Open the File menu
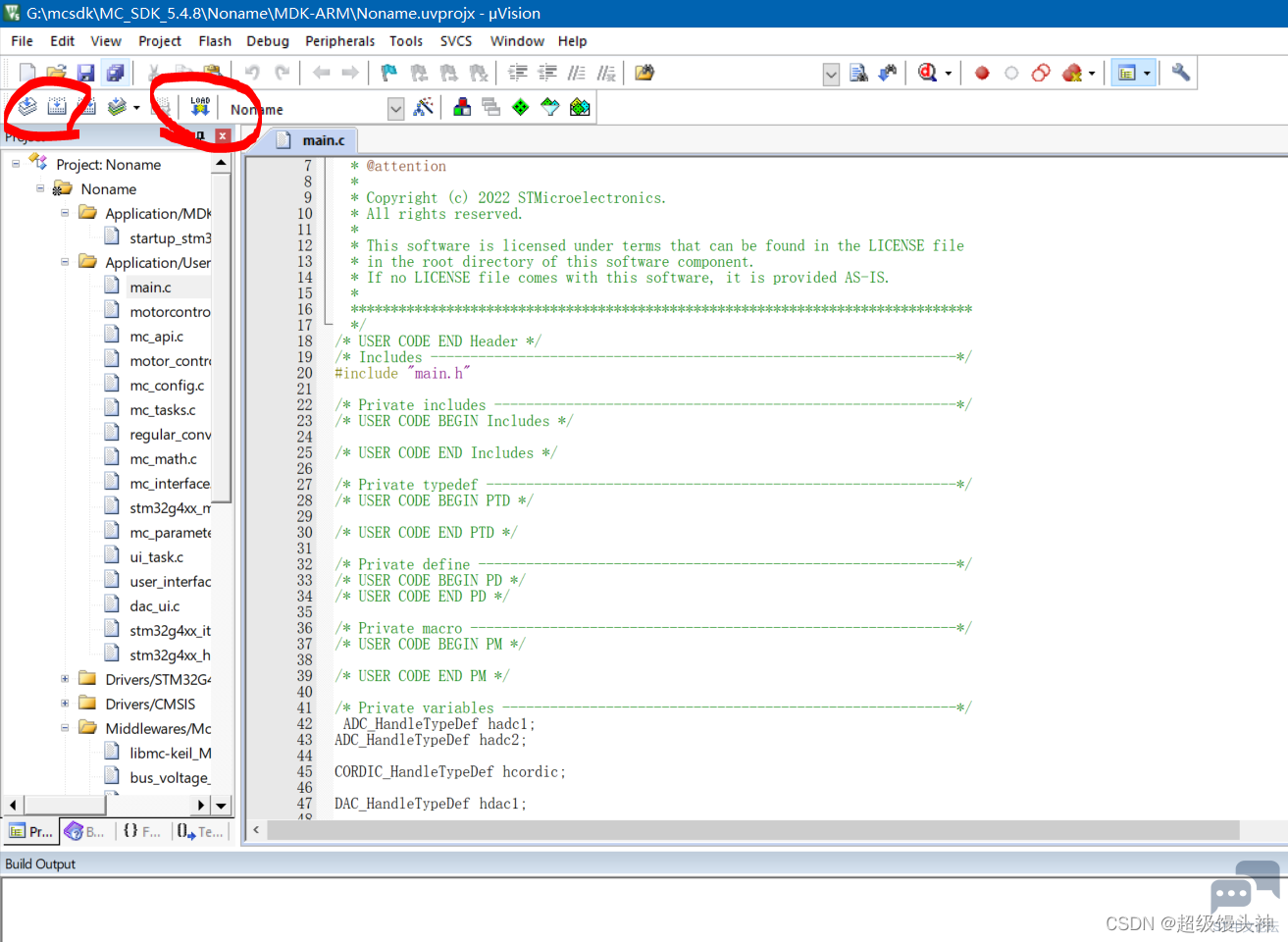This screenshot has height=942, width=1288. 22,41
